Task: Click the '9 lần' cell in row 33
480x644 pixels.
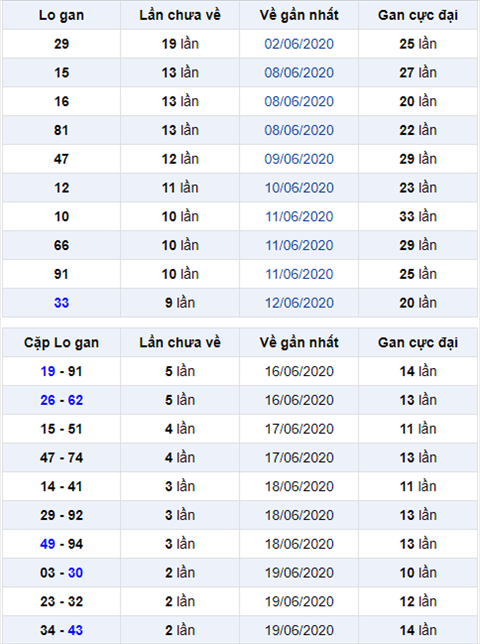Action: pyautogui.click(x=180, y=303)
